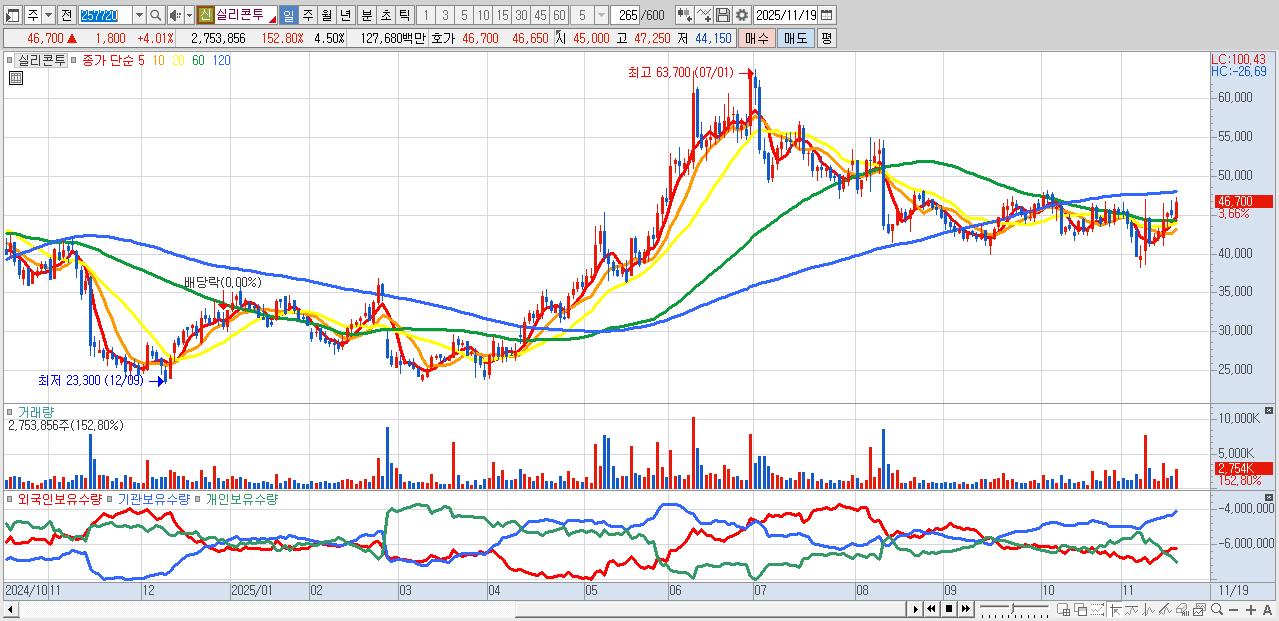Click the plus zoom-in icon
Viewport: 1279px width, 621px height.
coord(1250,610)
